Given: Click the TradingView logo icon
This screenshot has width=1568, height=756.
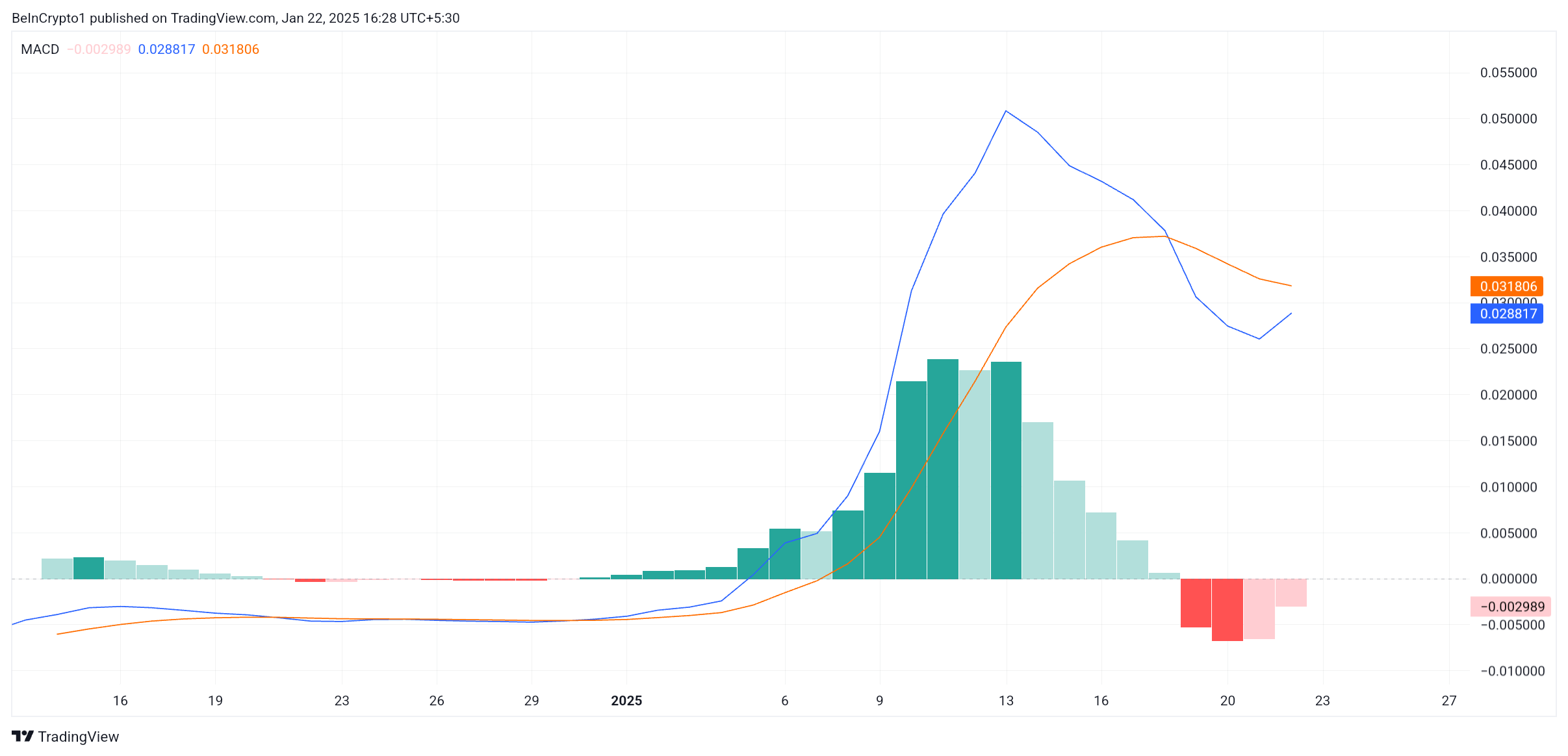Looking at the screenshot, I should 23,736.
